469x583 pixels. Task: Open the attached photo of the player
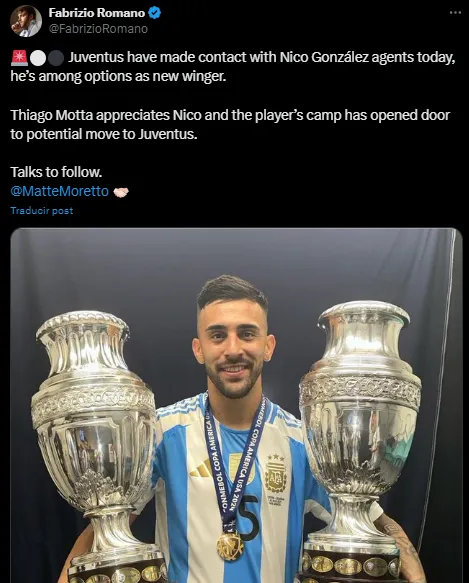(x=236, y=405)
